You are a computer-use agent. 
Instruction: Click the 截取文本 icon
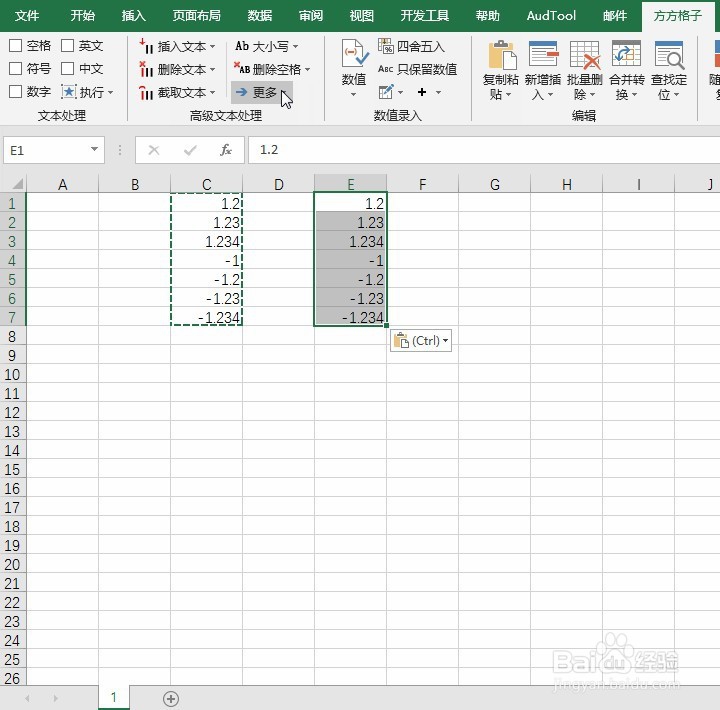pos(146,92)
